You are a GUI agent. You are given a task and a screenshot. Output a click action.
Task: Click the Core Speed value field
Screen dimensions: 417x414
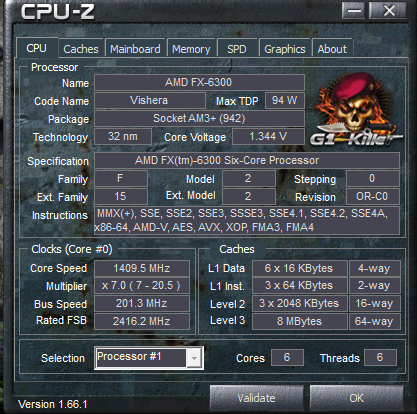click(142, 268)
